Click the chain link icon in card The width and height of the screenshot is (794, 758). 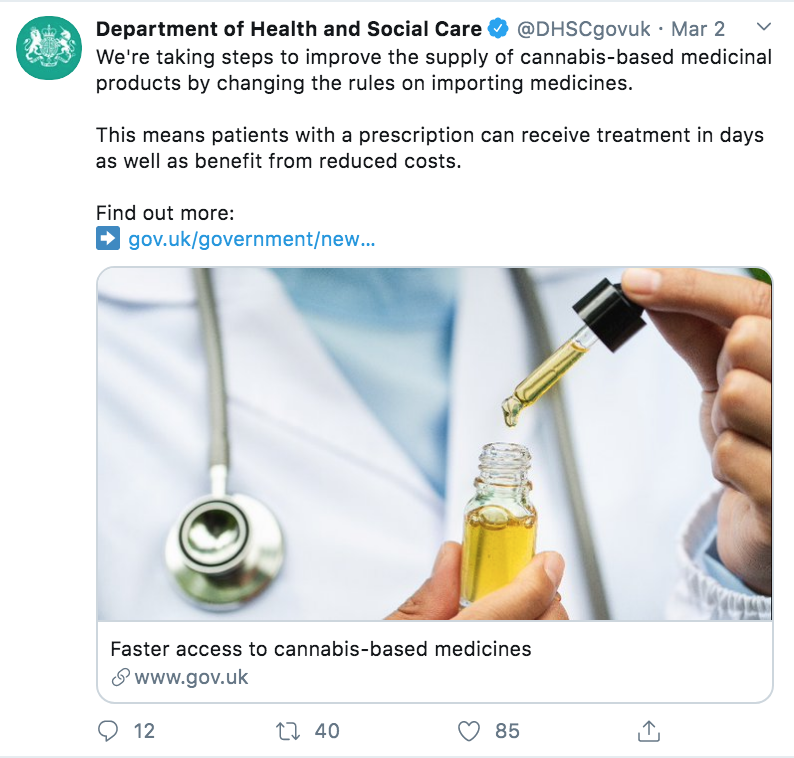pyautogui.click(x=121, y=677)
